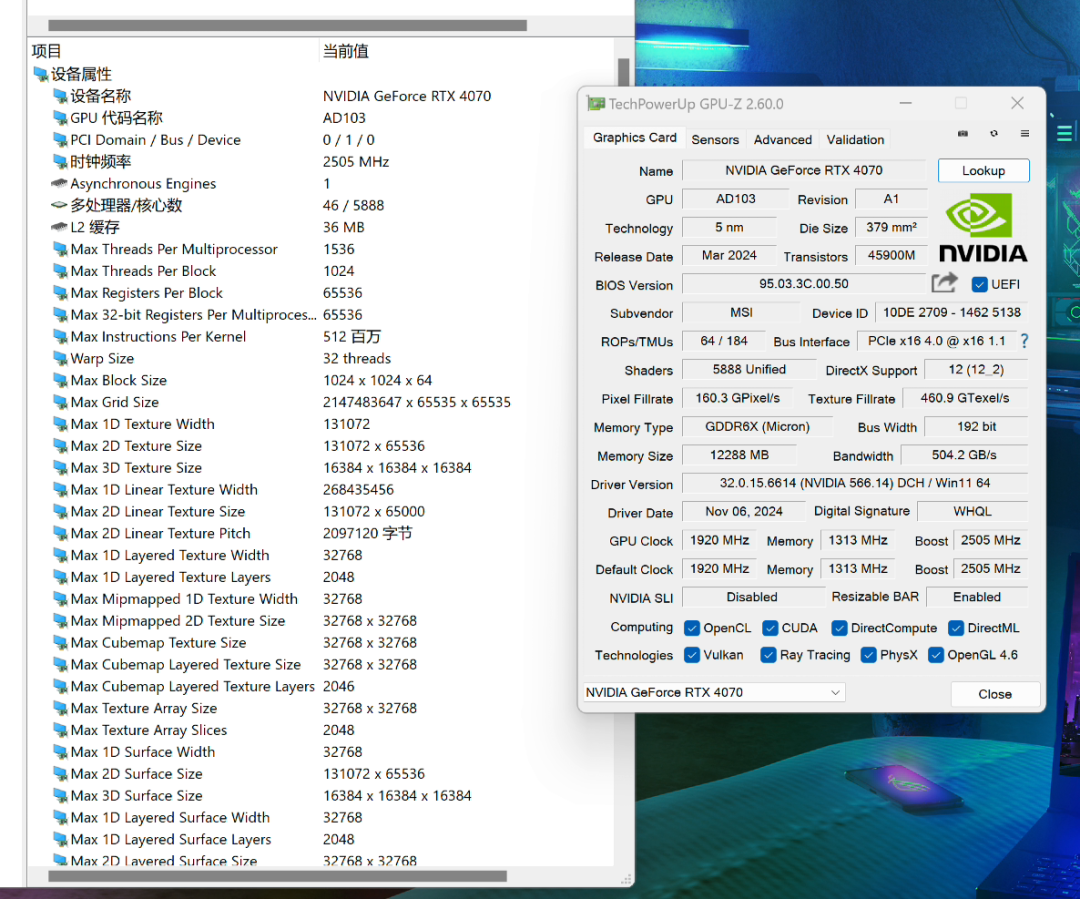Close the GPU-Z window with X
This screenshot has width=1080, height=899.
tap(1017, 103)
